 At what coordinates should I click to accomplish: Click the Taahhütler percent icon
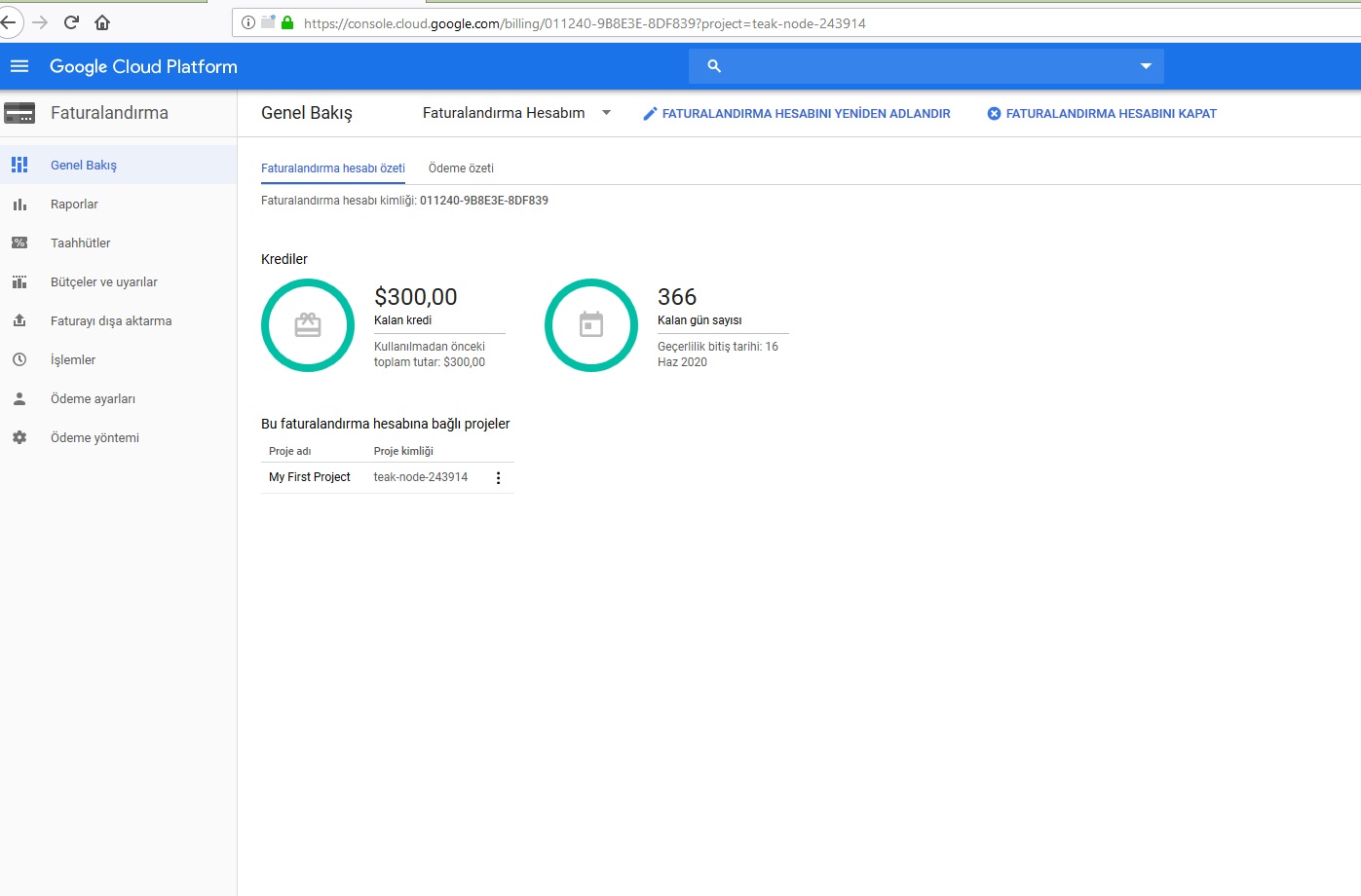(x=19, y=243)
